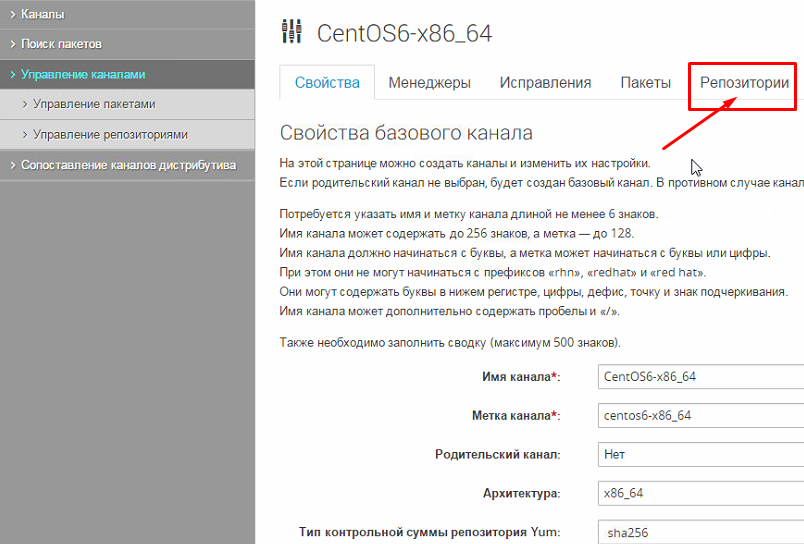Screen dimensions: 804x544
Task: Switch to the Пакеты tab
Action: (645, 83)
